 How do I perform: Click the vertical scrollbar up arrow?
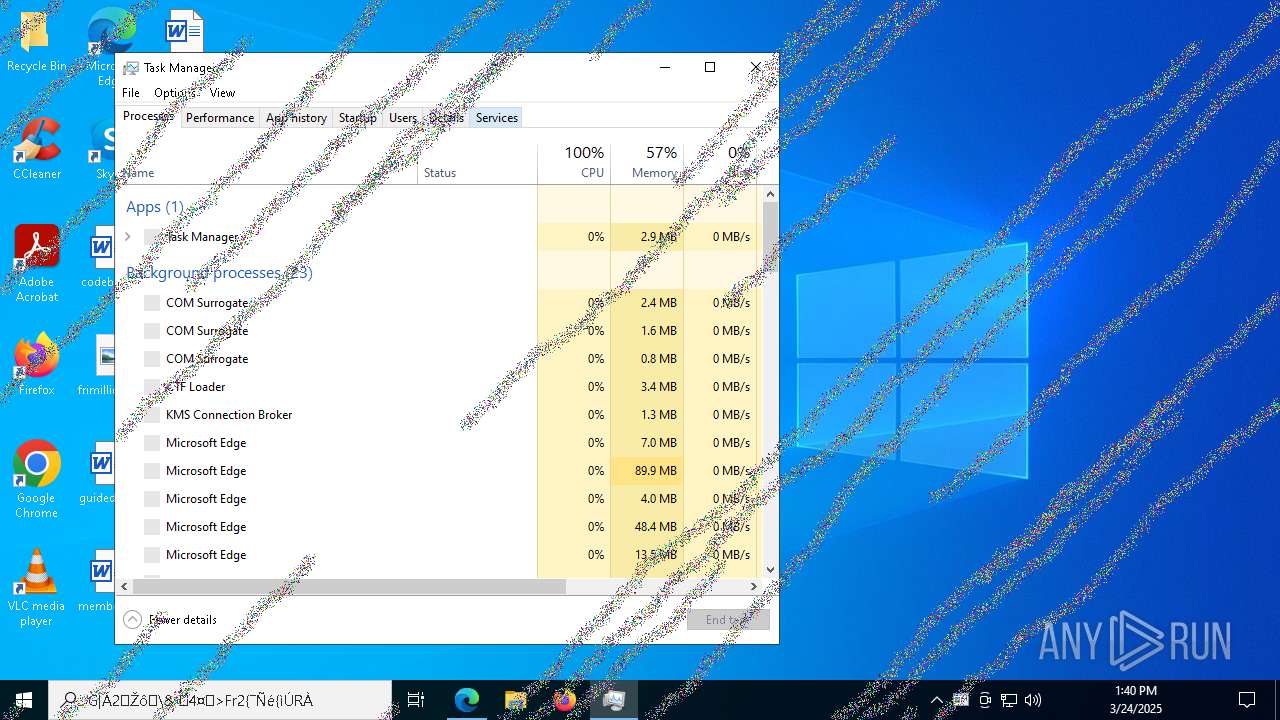click(770, 194)
